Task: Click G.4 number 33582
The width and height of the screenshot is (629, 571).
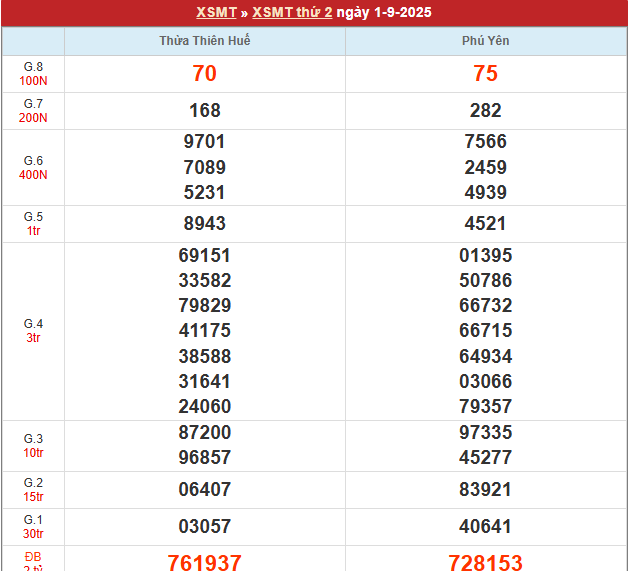Action: click(x=205, y=280)
